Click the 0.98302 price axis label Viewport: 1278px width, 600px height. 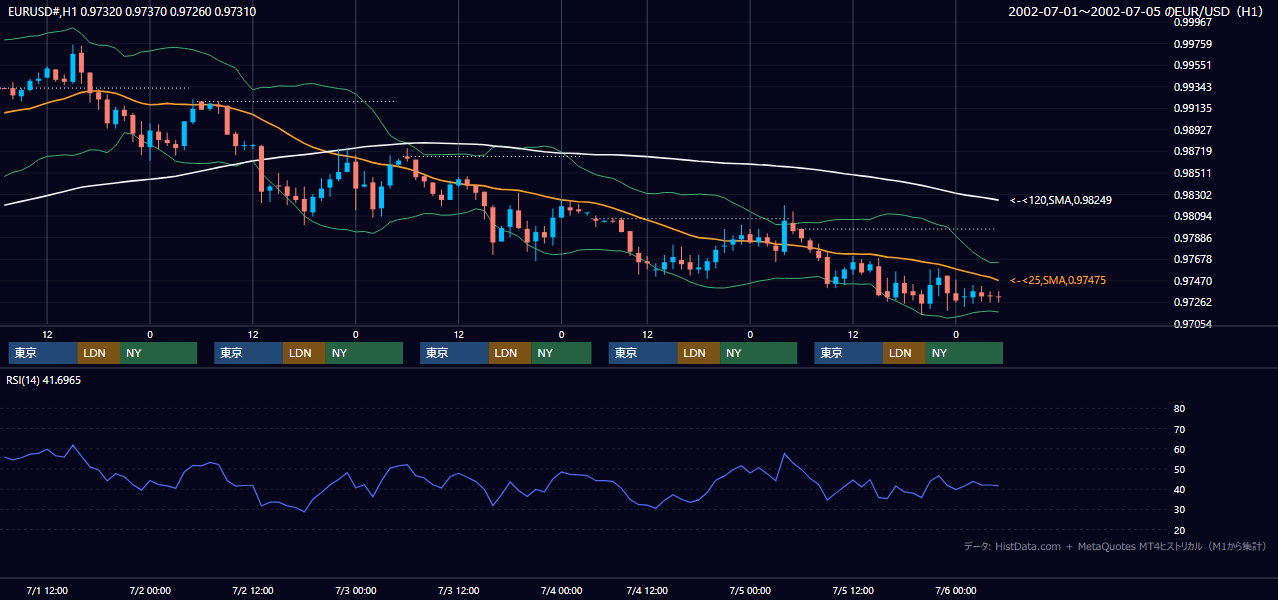coord(1192,195)
